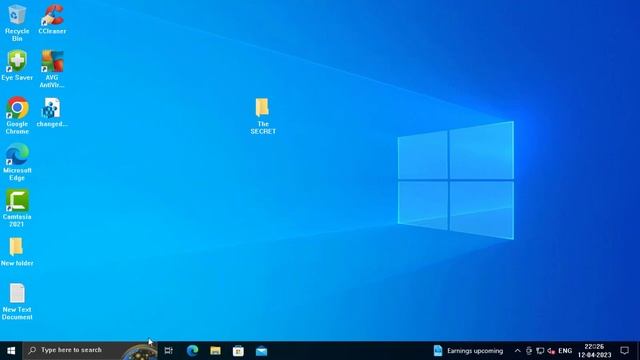Select the AVG AntiVirus desktop shortcut

click(52, 69)
